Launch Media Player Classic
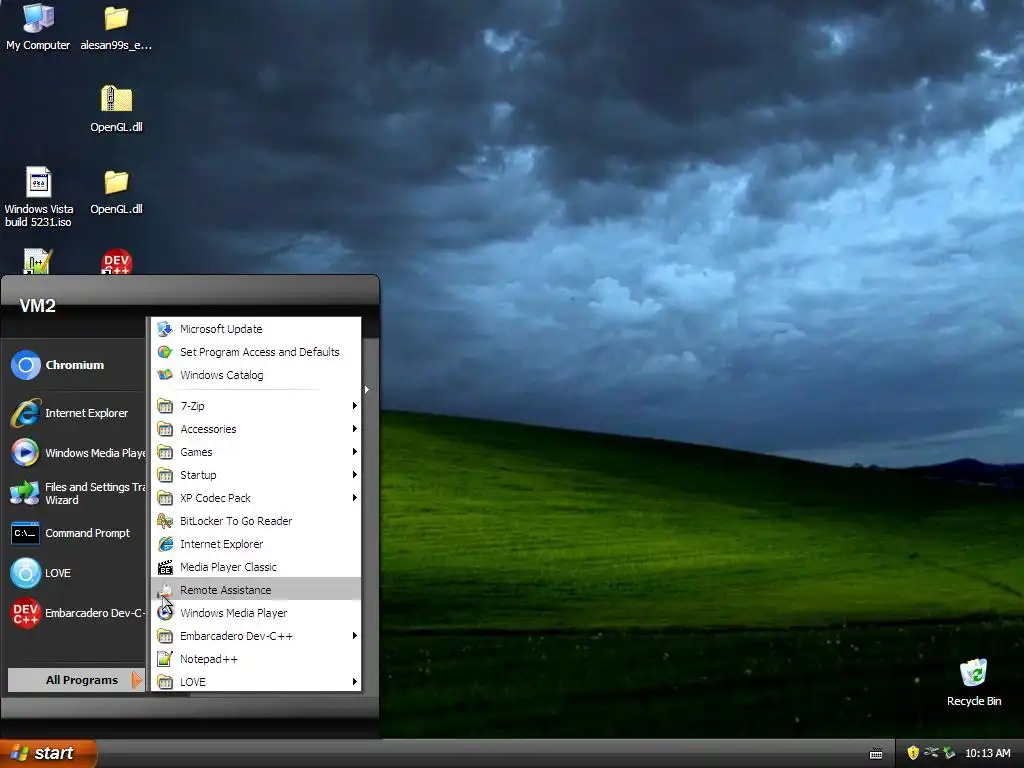The width and height of the screenshot is (1024, 768). coord(255,567)
